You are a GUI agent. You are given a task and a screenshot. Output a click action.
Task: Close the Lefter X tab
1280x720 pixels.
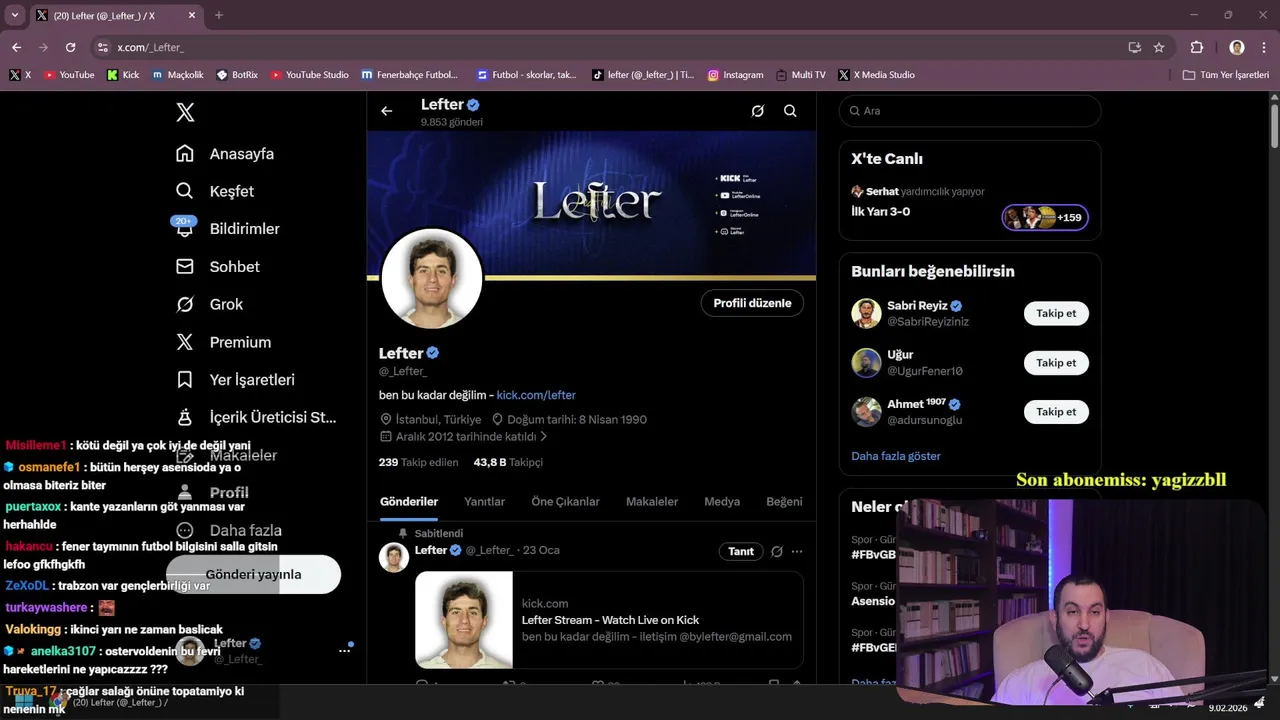190,15
